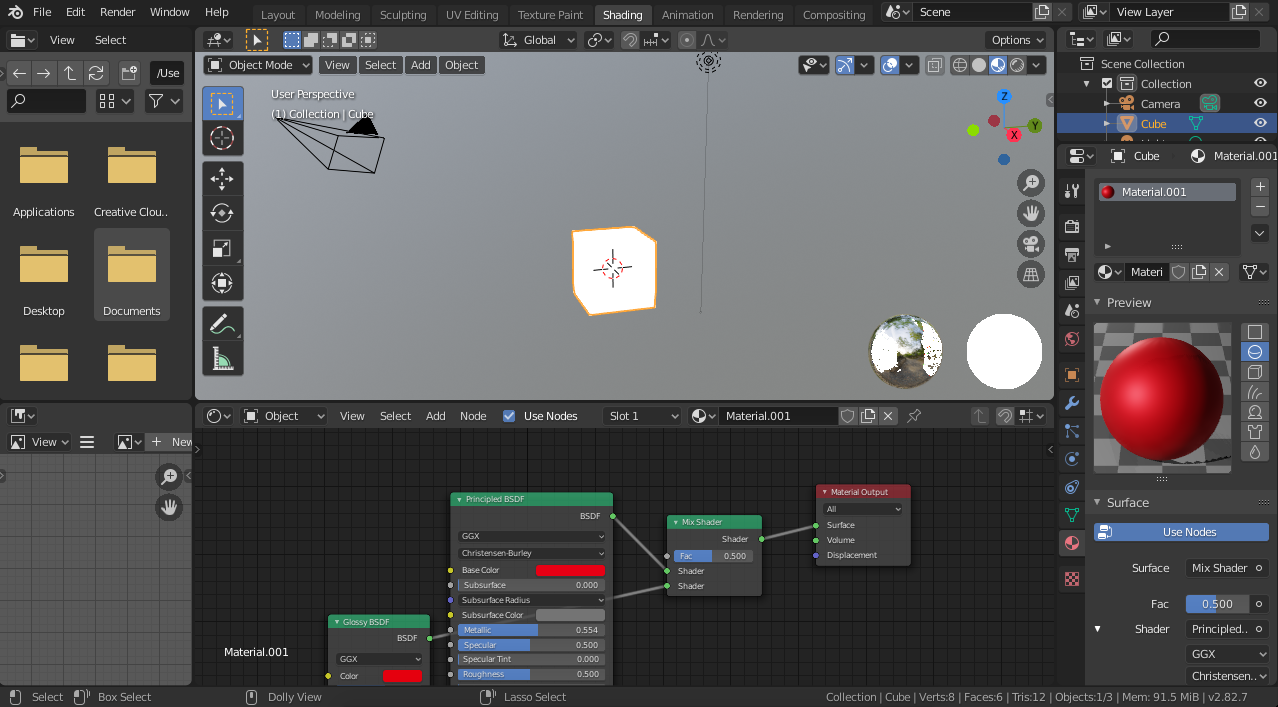
Task: Activate the Rotate tool
Action: 222,213
